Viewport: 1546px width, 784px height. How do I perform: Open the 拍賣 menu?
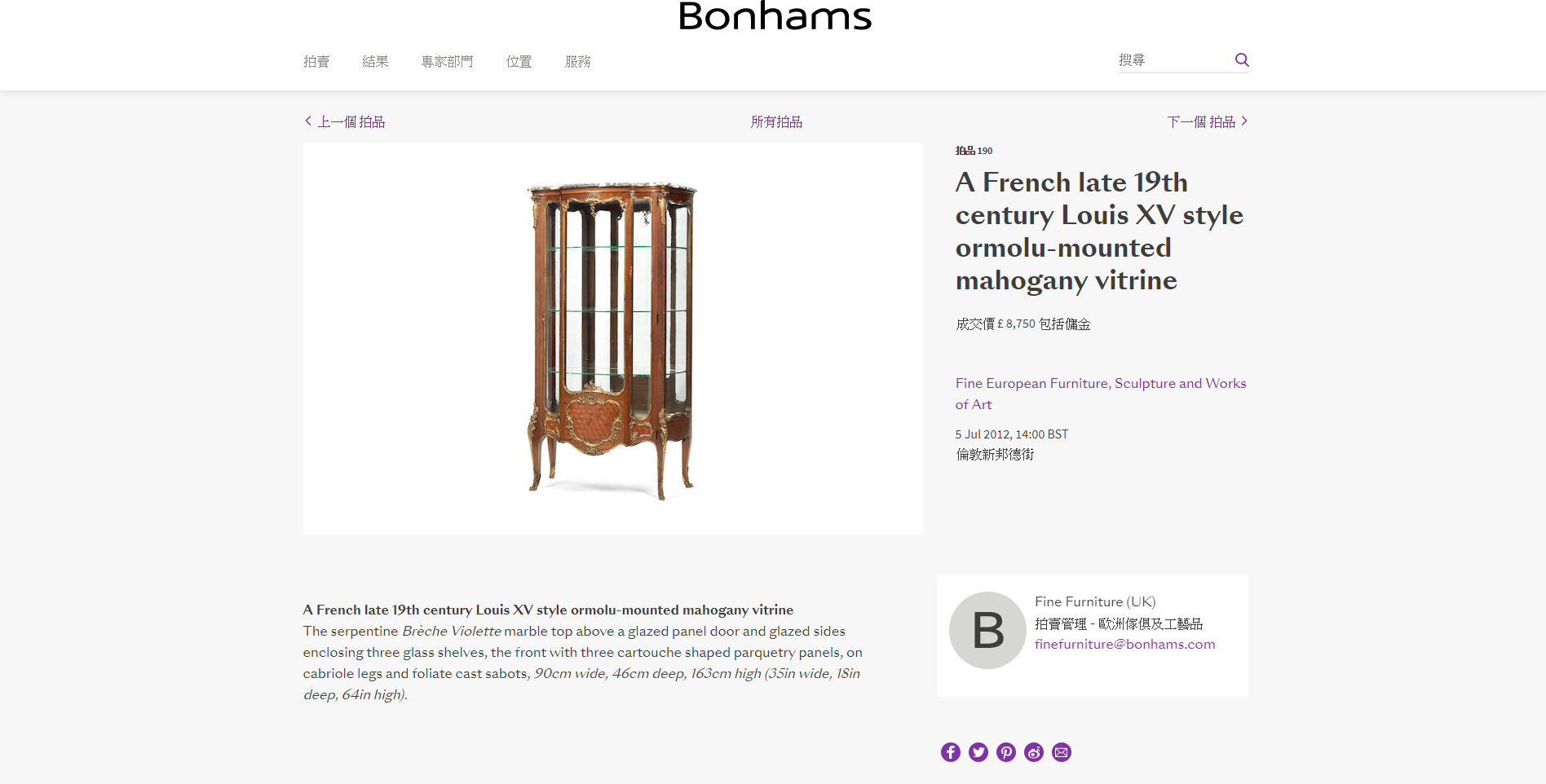pyautogui.click(x=316, y=62)
